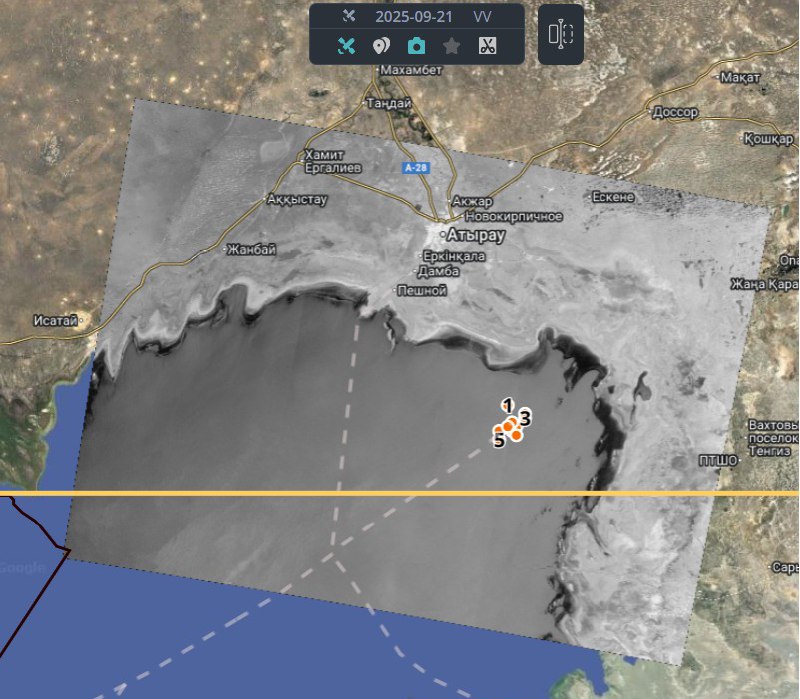This screenshot has height=699, width=800.
Task: Click the star favorite icon
Action: click(x=452, y=46)
